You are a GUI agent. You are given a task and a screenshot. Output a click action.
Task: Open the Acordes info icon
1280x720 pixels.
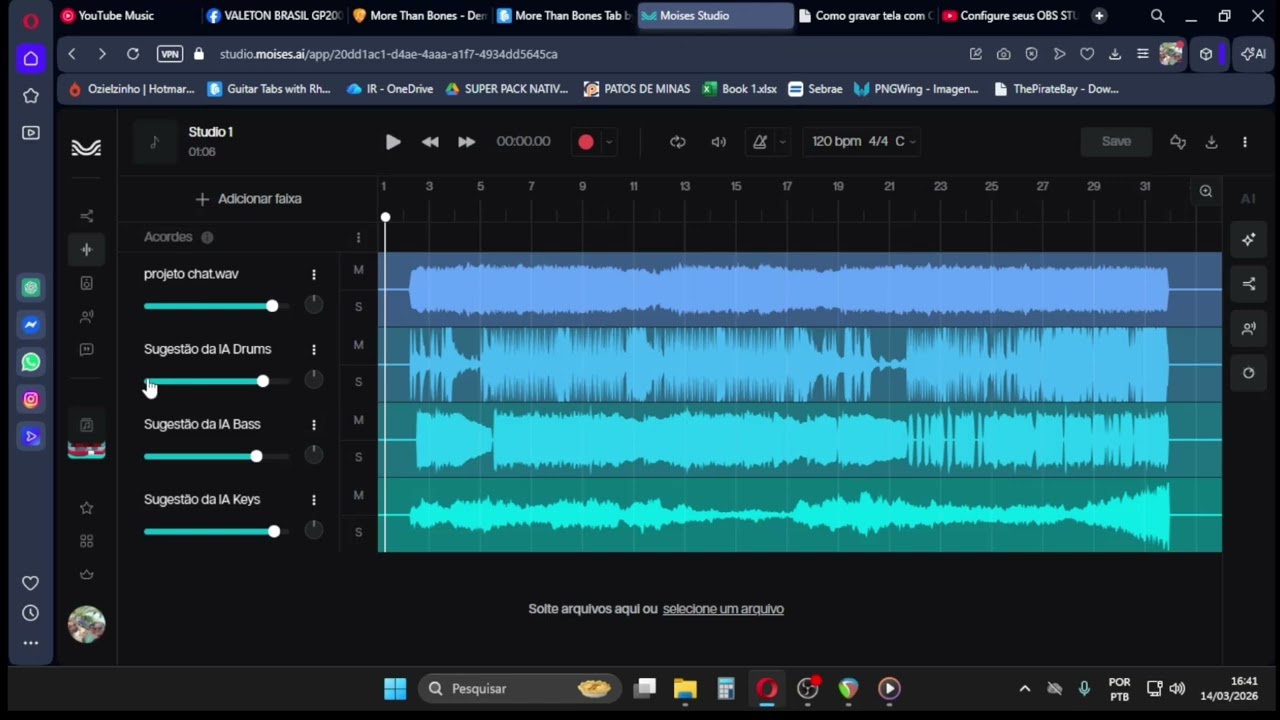tap(207, 237)
